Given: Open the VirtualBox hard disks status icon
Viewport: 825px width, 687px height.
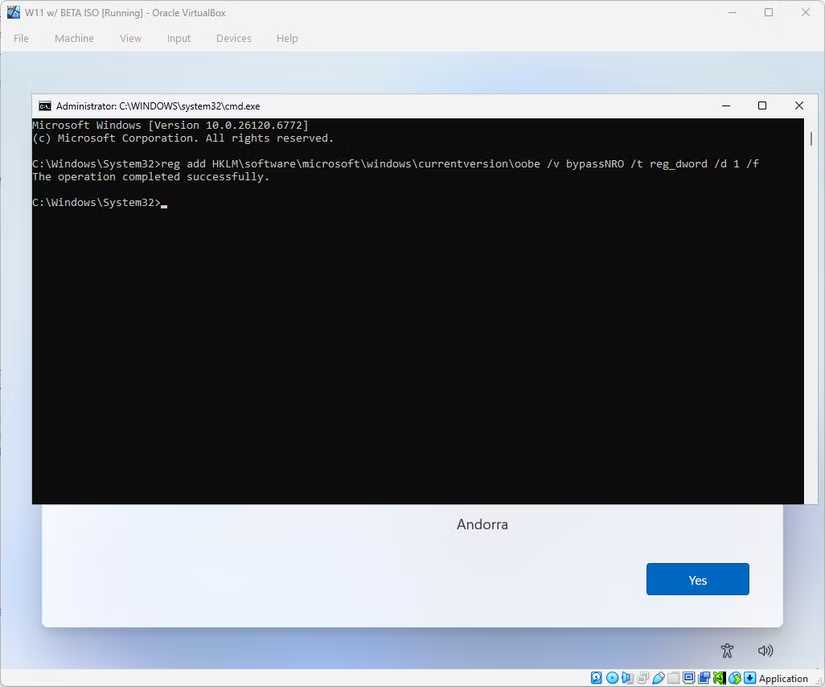Looking at the screenshot, I should (596, 677).
